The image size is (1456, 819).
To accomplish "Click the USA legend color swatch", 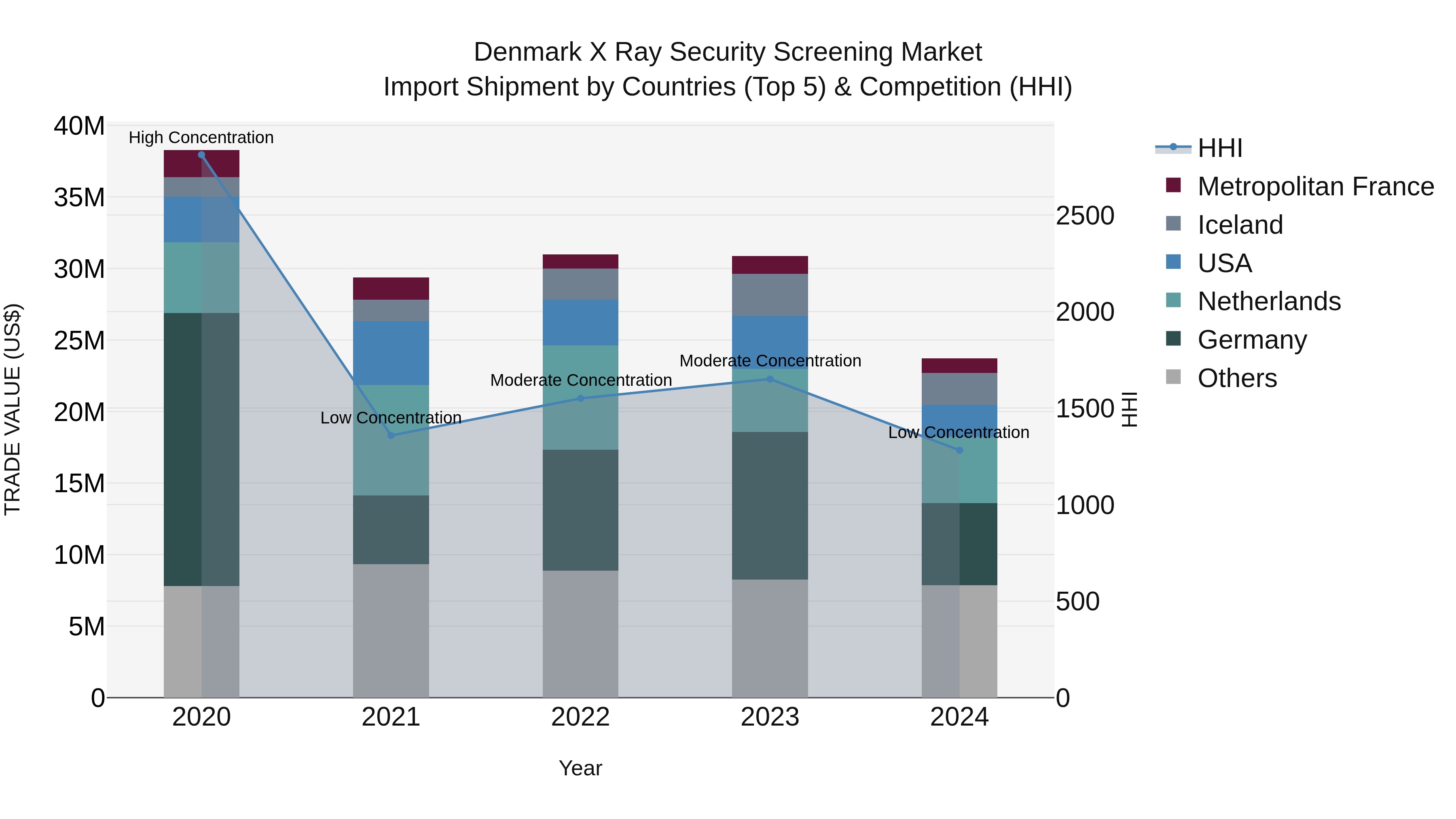I will (x=1173, y=262).
